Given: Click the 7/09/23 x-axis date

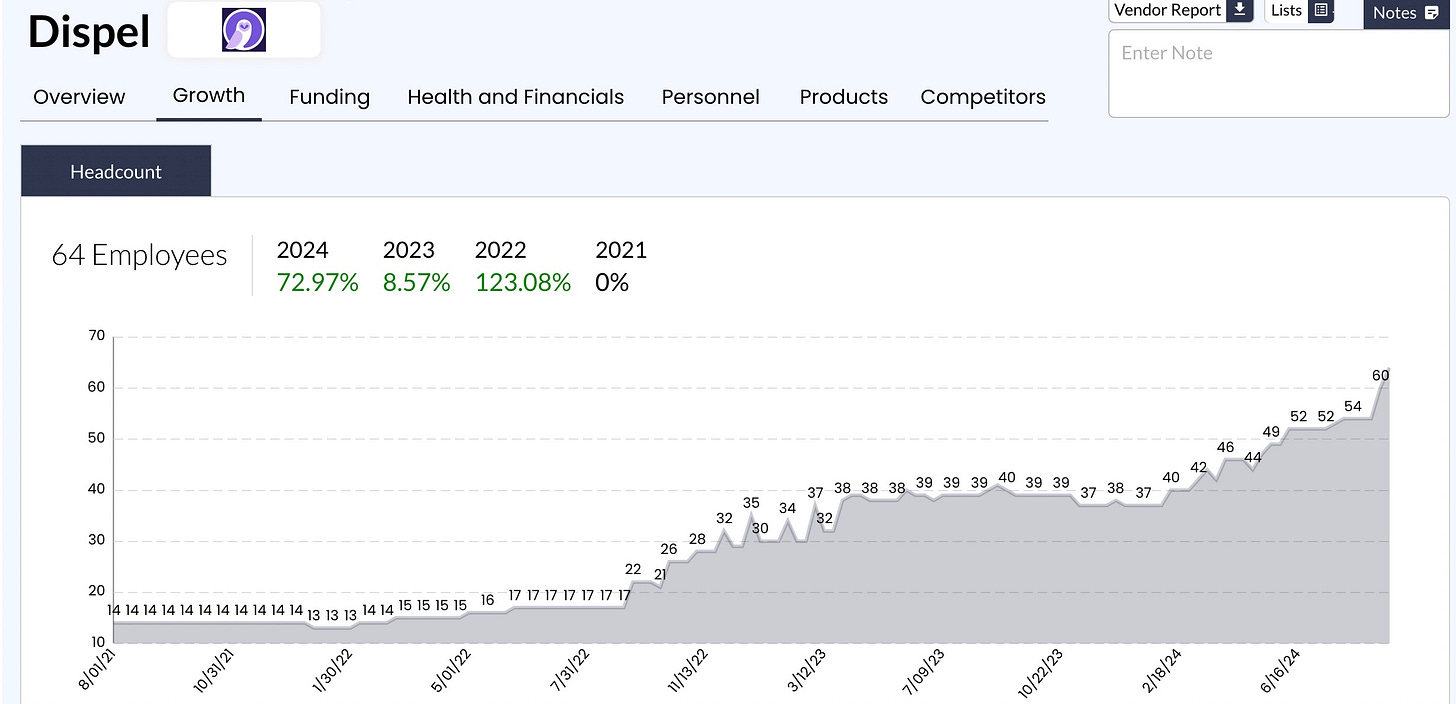Looking at the screenshot, I should [x=924, y=670].
